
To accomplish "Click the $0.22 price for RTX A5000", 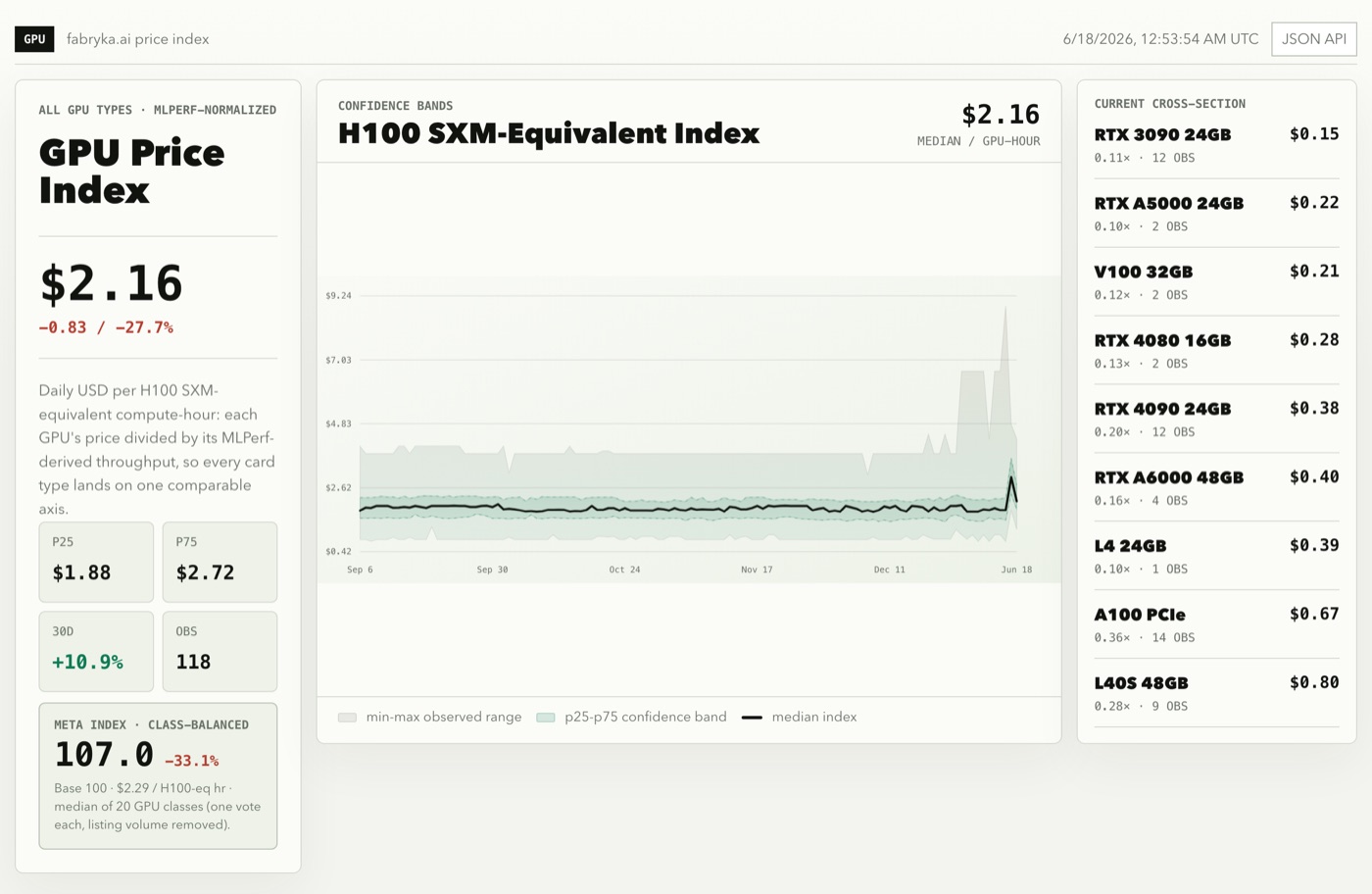I will 1314,203.
